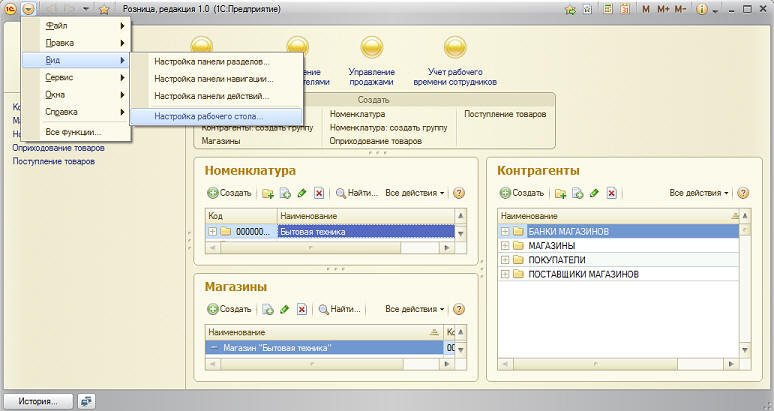774x411 pixels.
Task: Create new group folder in Номенклатура
Action: tap(268, 193)
